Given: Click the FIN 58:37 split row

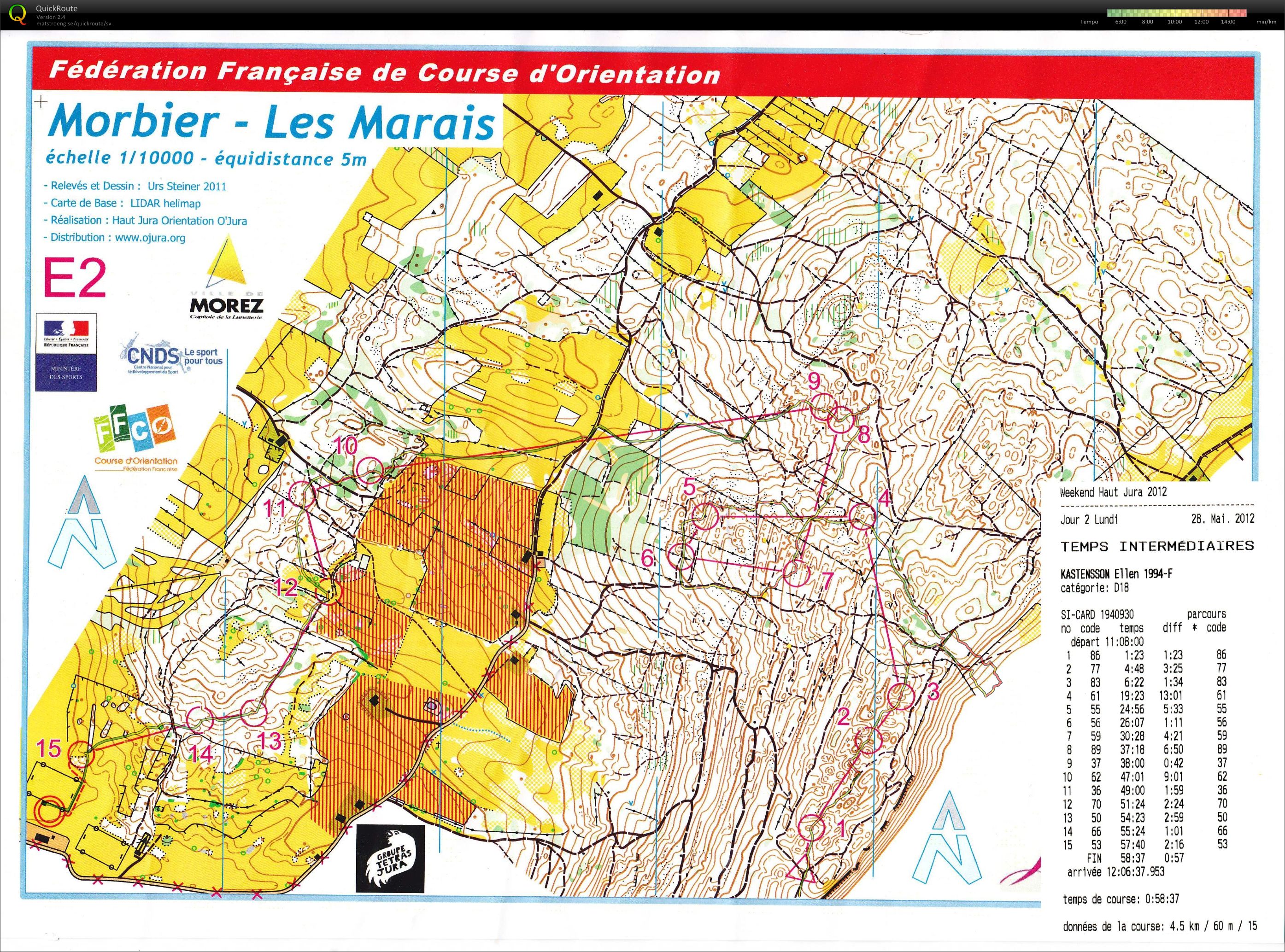Looking at the screenshot, I should [1135, 858].
